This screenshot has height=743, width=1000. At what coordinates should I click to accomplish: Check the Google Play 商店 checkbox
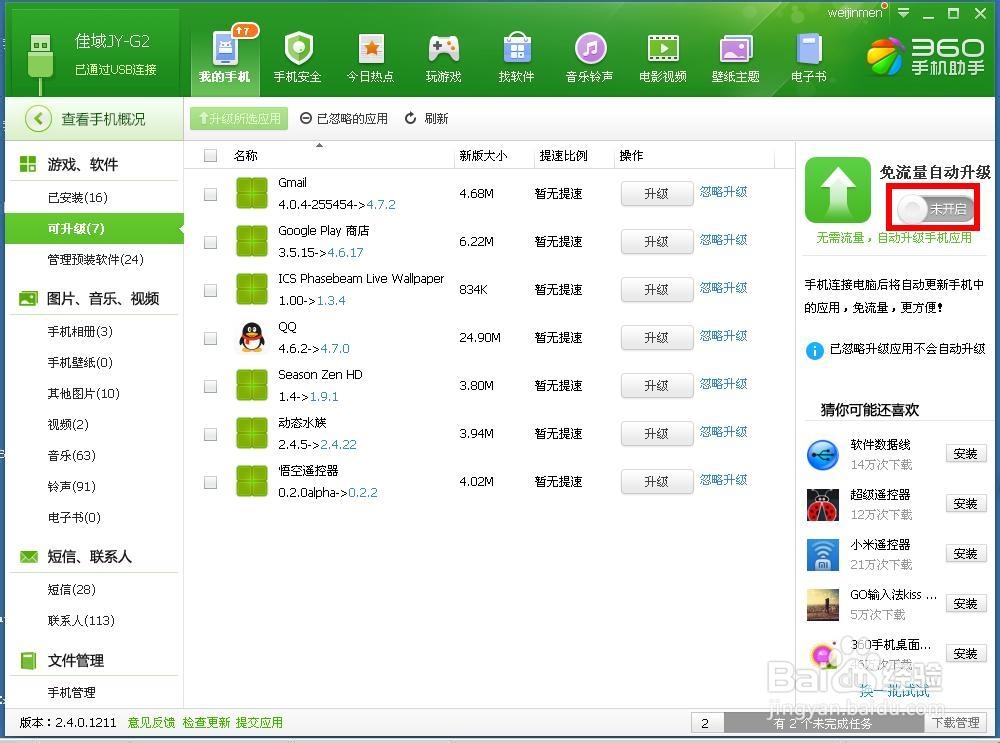pyautogui.click(x=210, y=242)
